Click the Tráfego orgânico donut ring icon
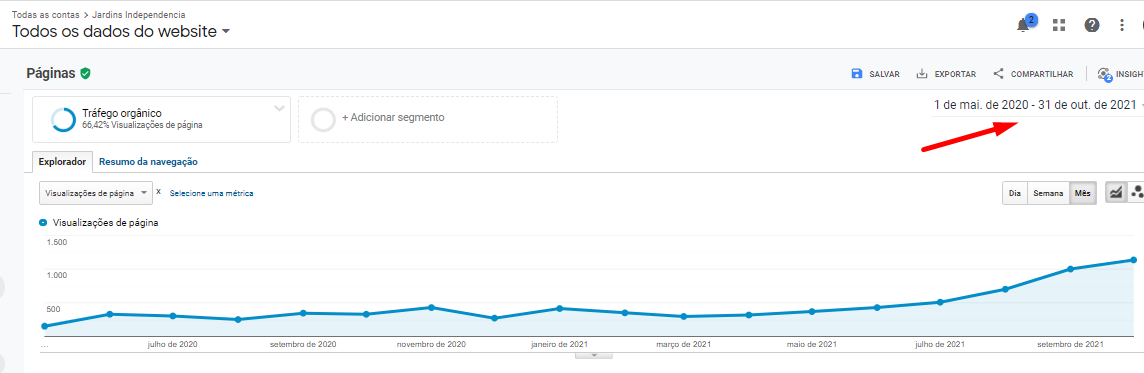Image resolution: width=1144 pixels, height=373 pixels. tap(63, 120)
